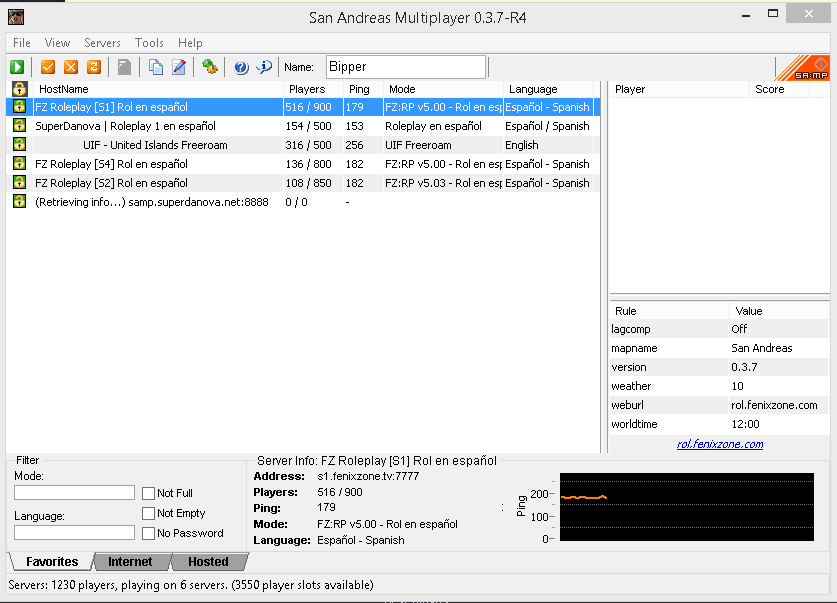Click the s1.fenixzone.tv:7777 address text
Screen dimensions: 837x603
[368, 476]
